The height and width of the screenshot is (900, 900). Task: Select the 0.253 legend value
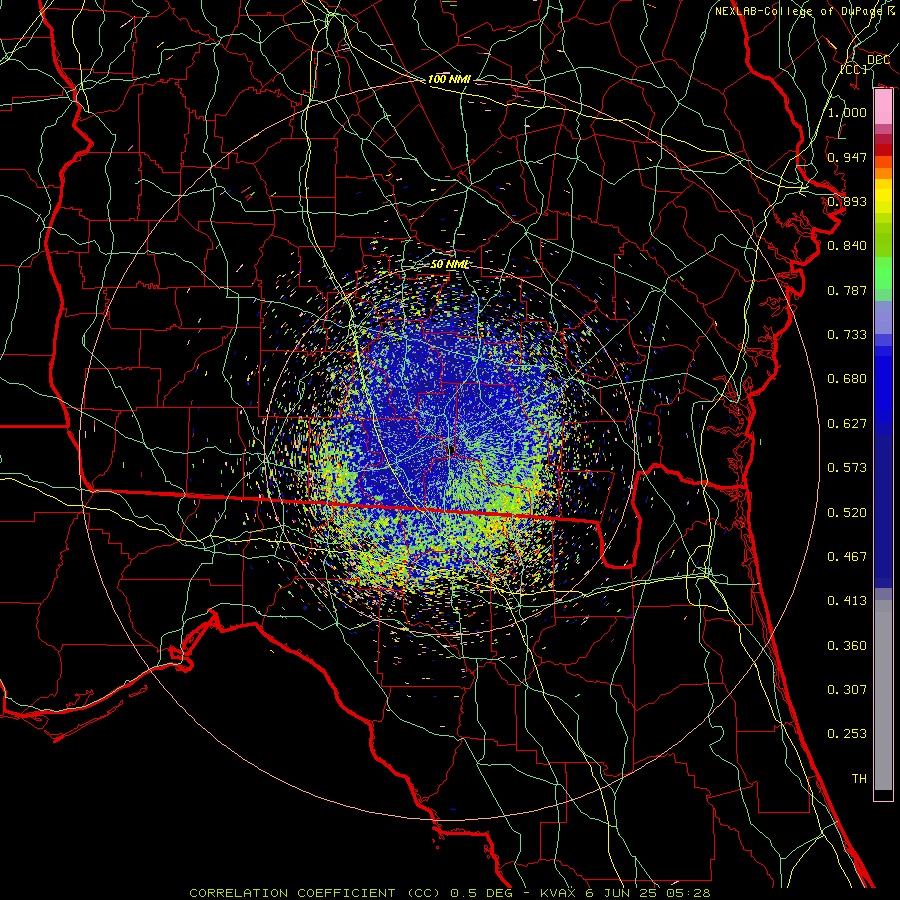[847, 734]
